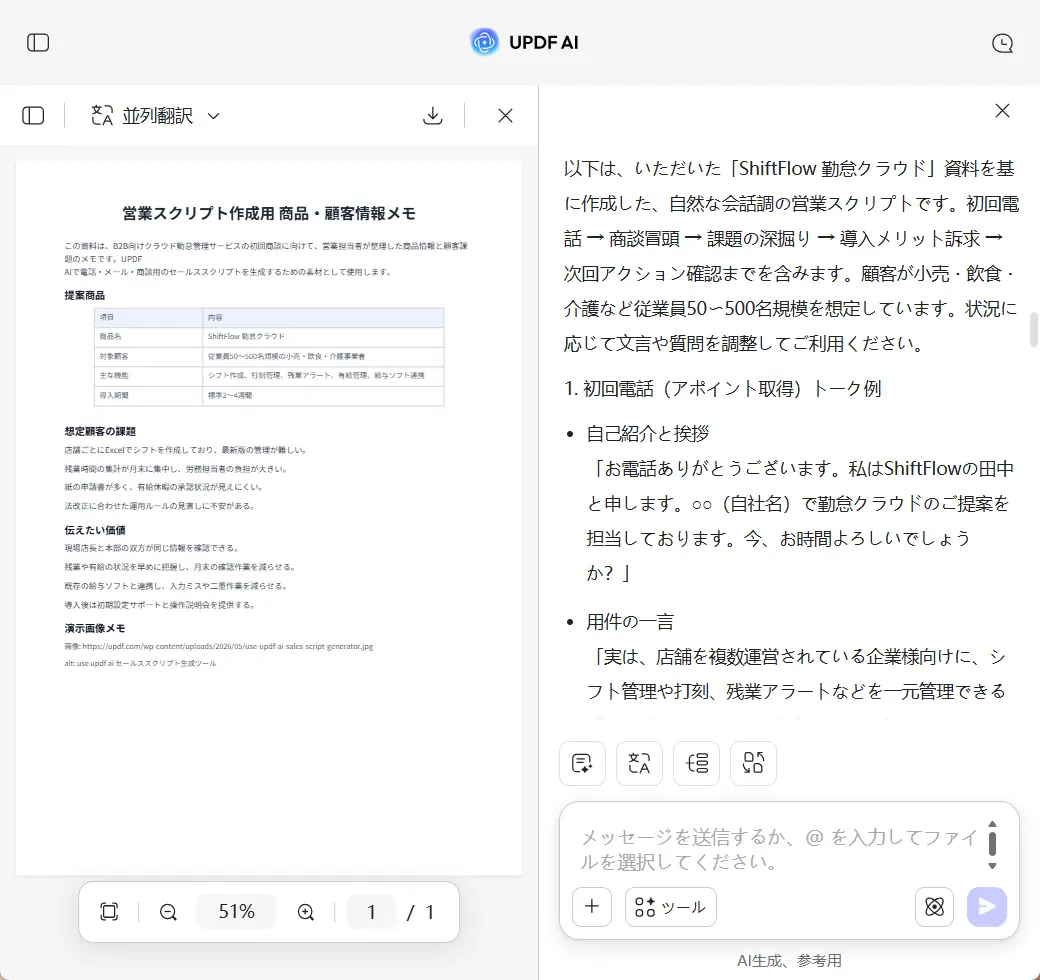Zoom in the PDF preview
1040x980 pixels.
pos(306,912)
